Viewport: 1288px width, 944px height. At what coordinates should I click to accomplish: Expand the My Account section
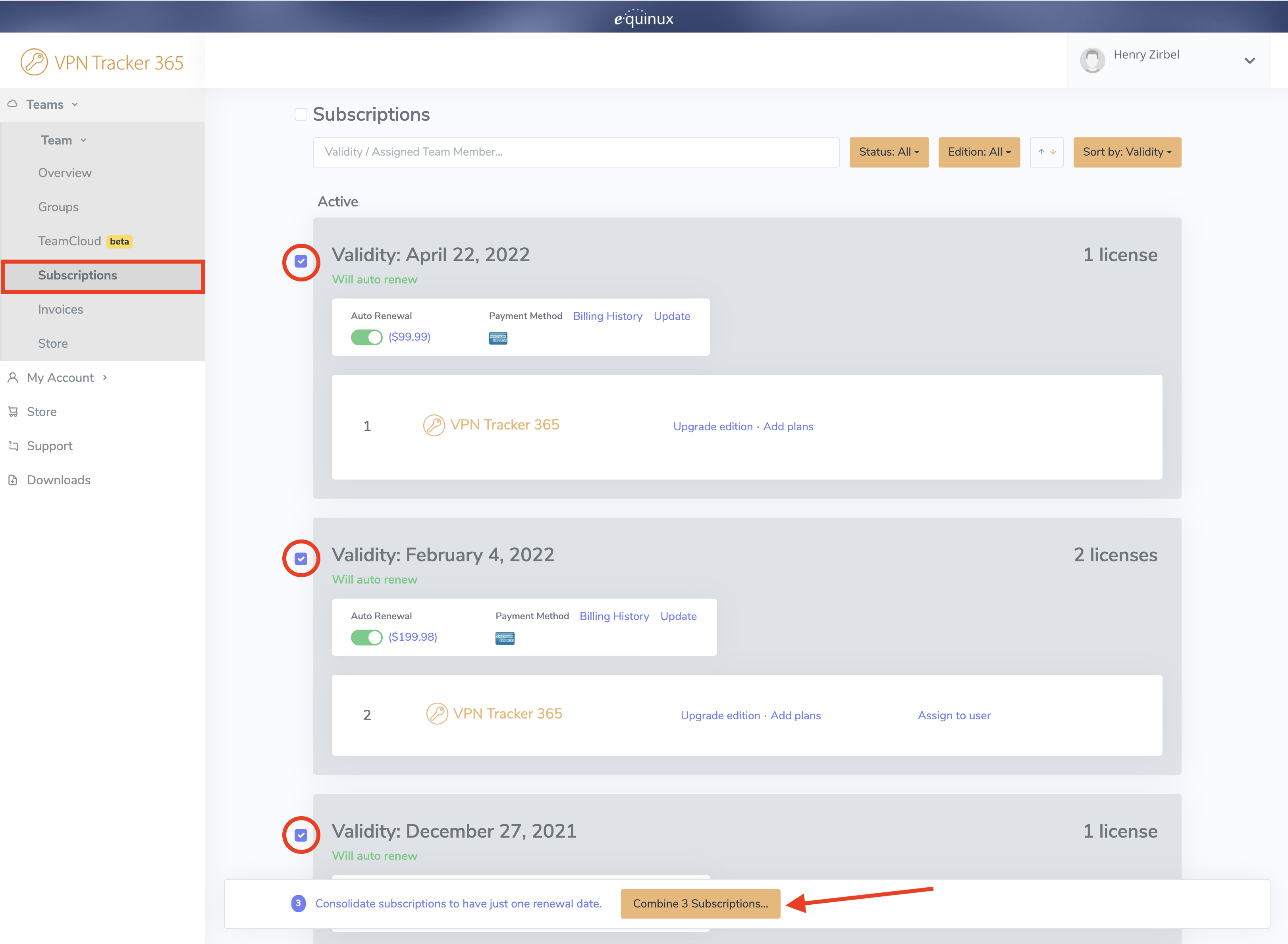click(x=67, y=378)
